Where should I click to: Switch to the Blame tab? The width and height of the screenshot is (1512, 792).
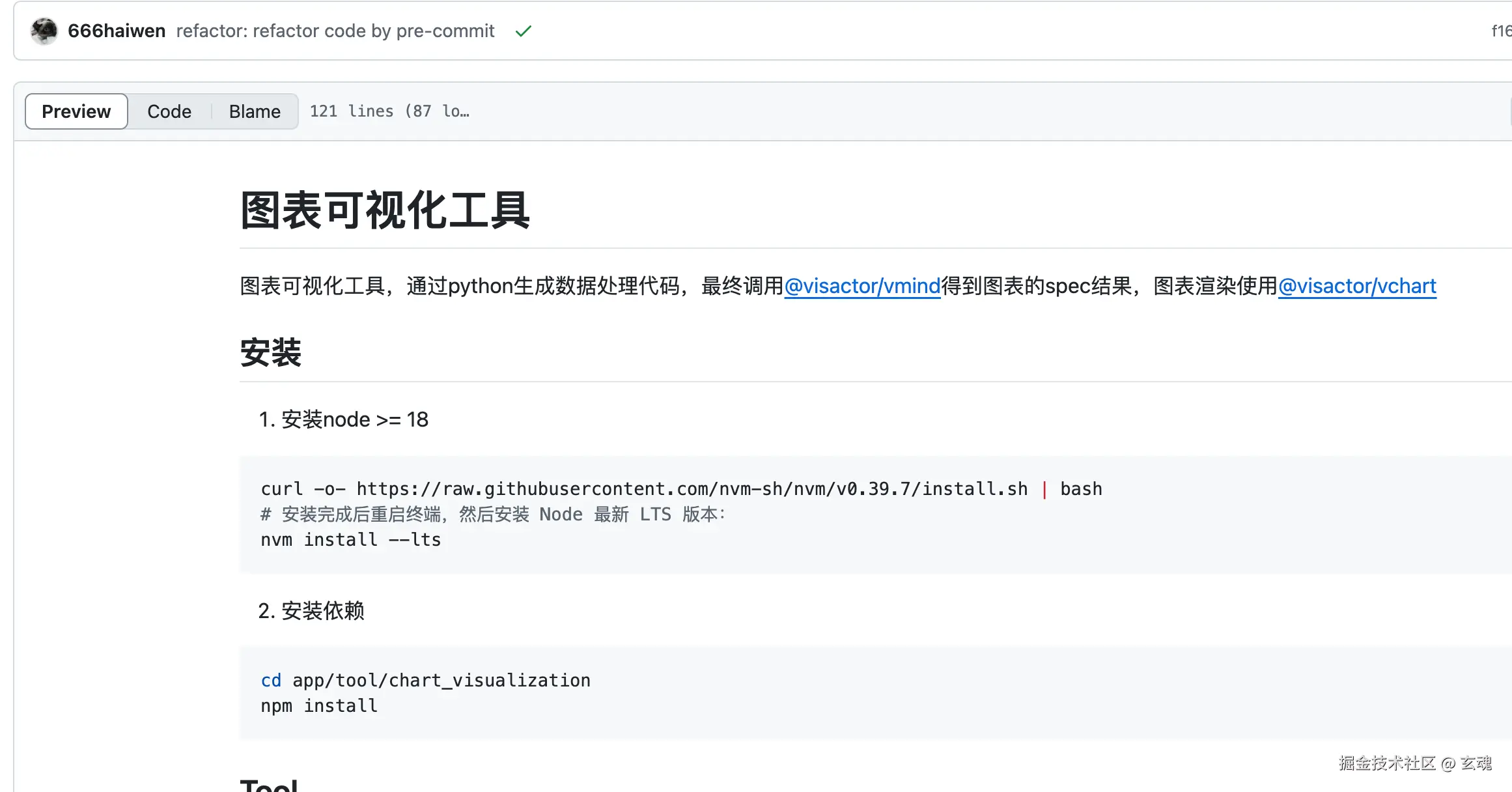point(255,111)
